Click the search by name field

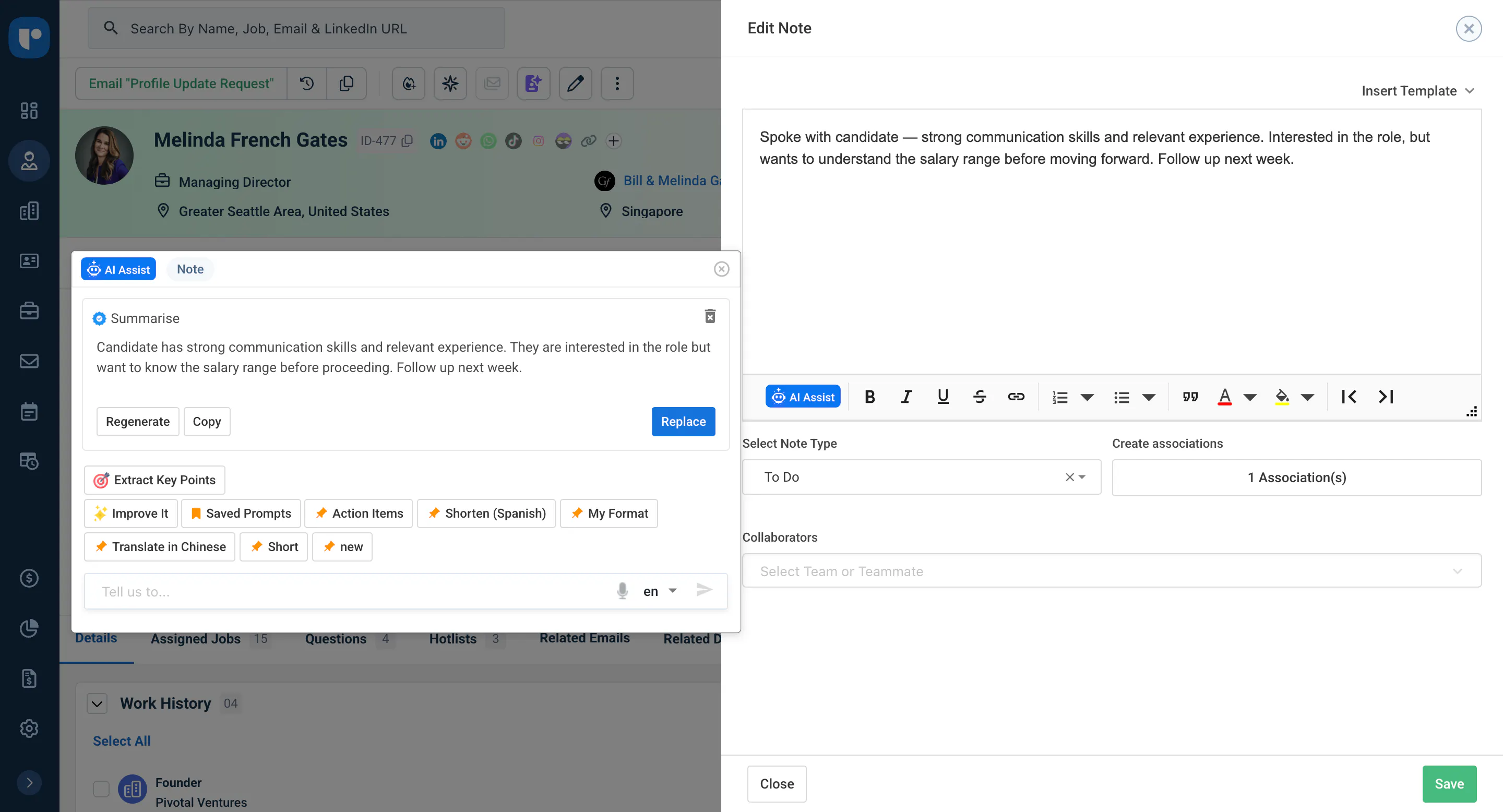click(296, 29)
